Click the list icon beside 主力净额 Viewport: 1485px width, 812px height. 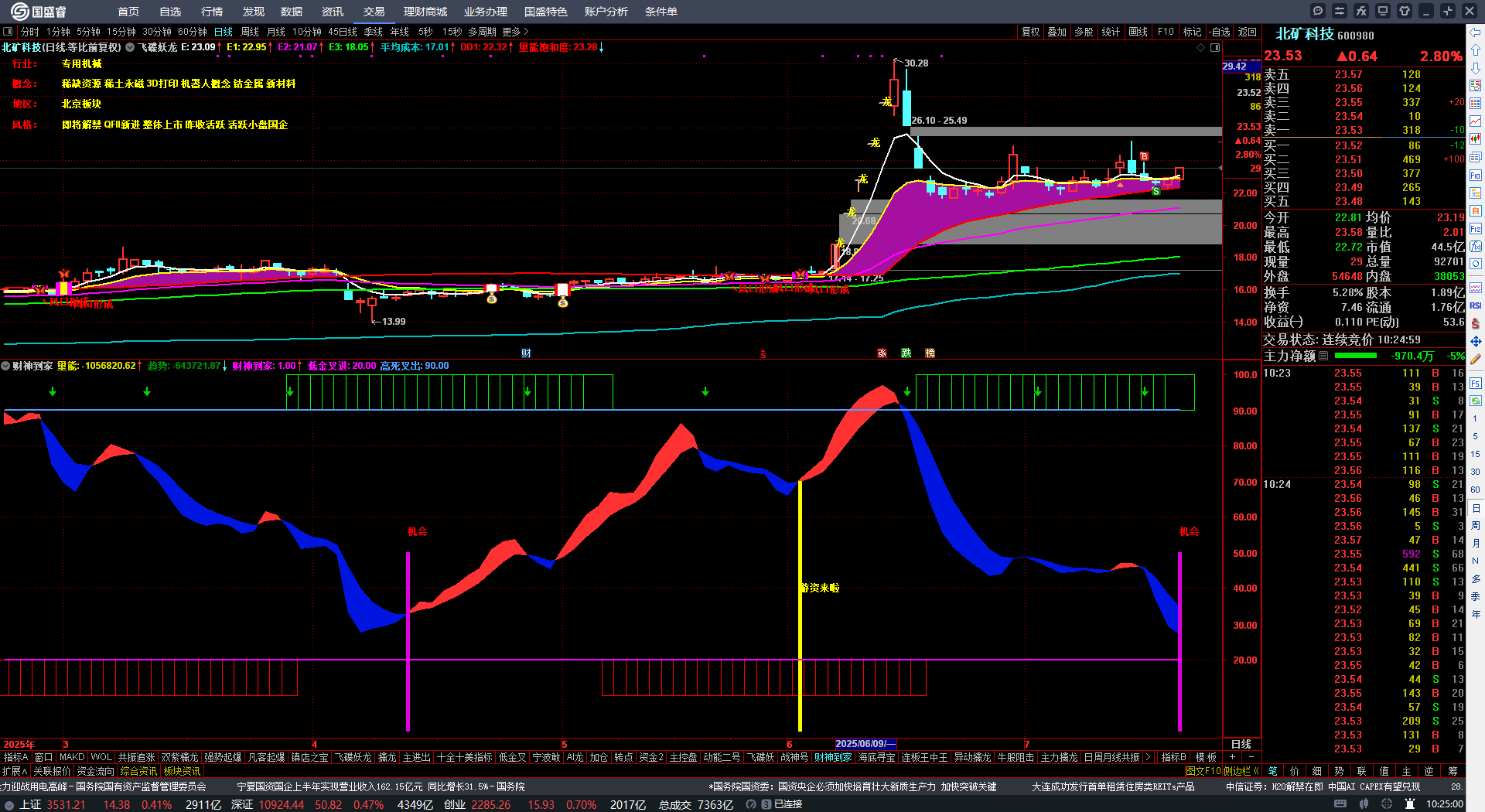[1323, 356]
